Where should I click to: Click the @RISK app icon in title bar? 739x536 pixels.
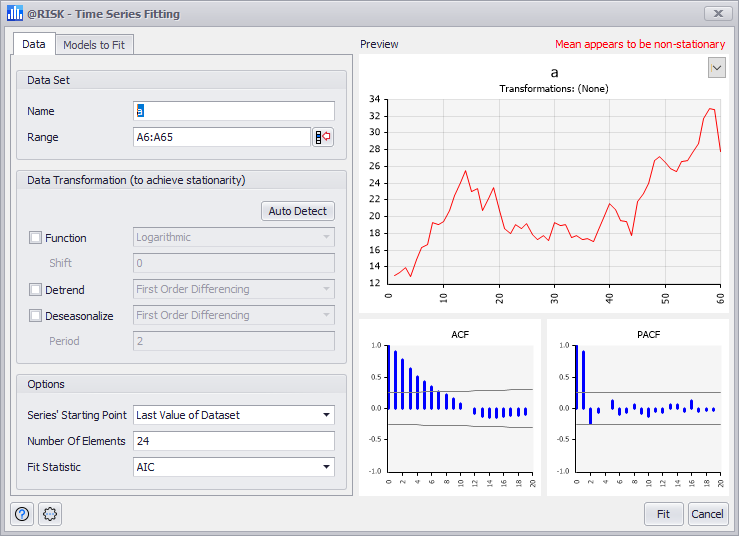[x=14, y=14]
